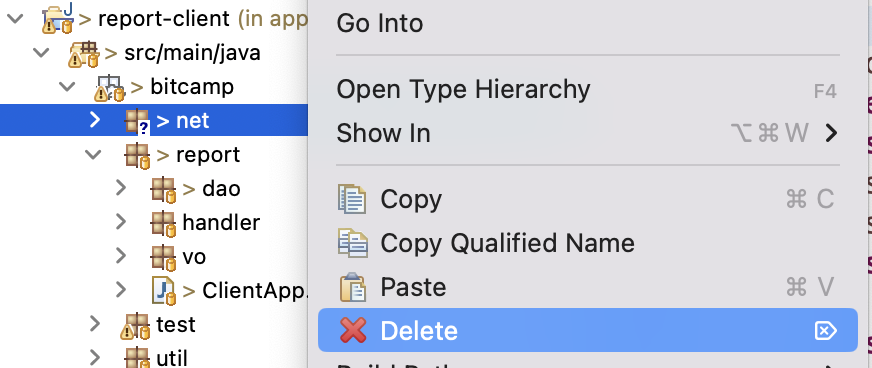Screen dimensions: 872x368
Task: Select the handler package label
Action: coord(221,223)
